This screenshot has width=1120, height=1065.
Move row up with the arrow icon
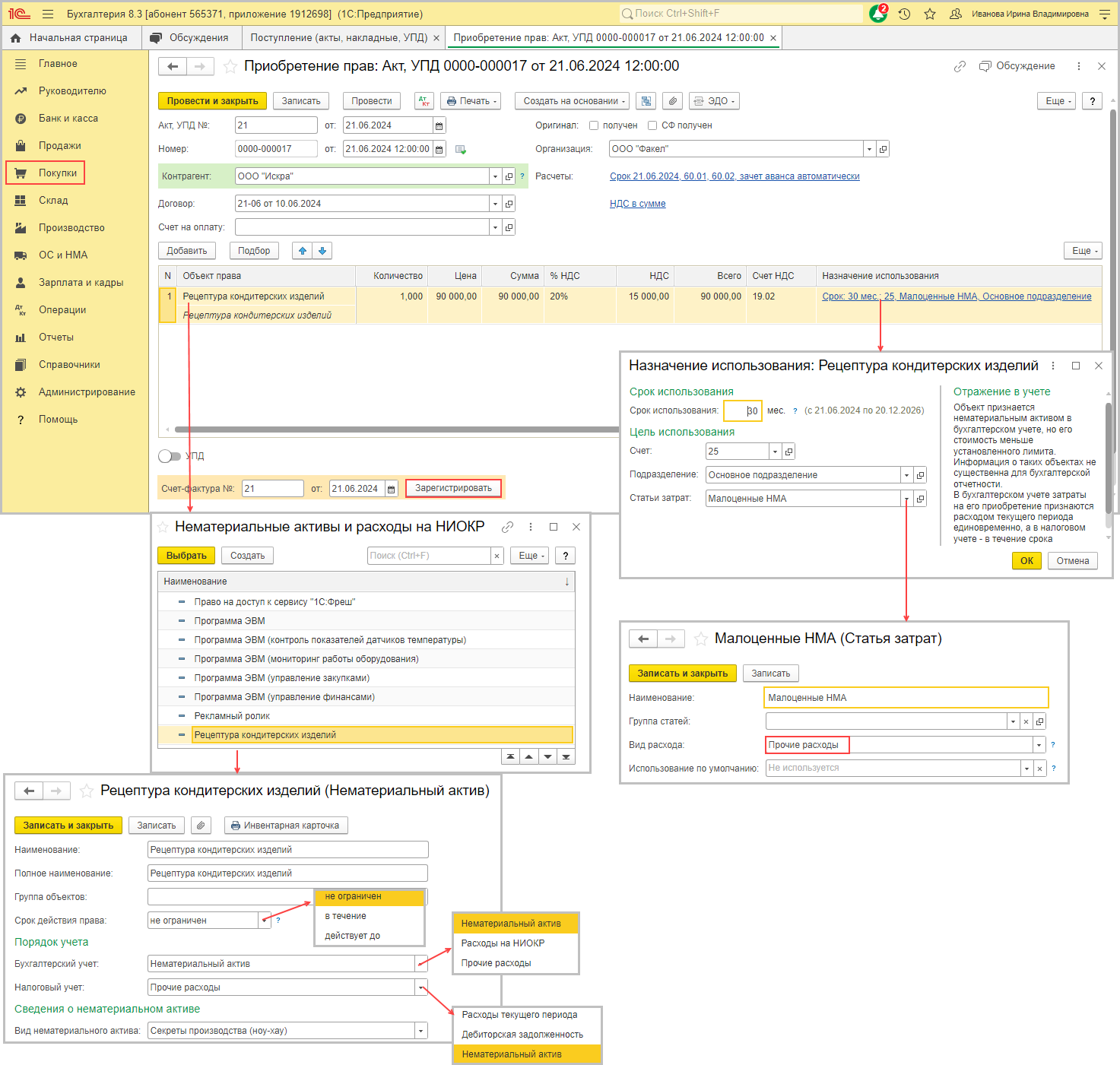(303, 251)
